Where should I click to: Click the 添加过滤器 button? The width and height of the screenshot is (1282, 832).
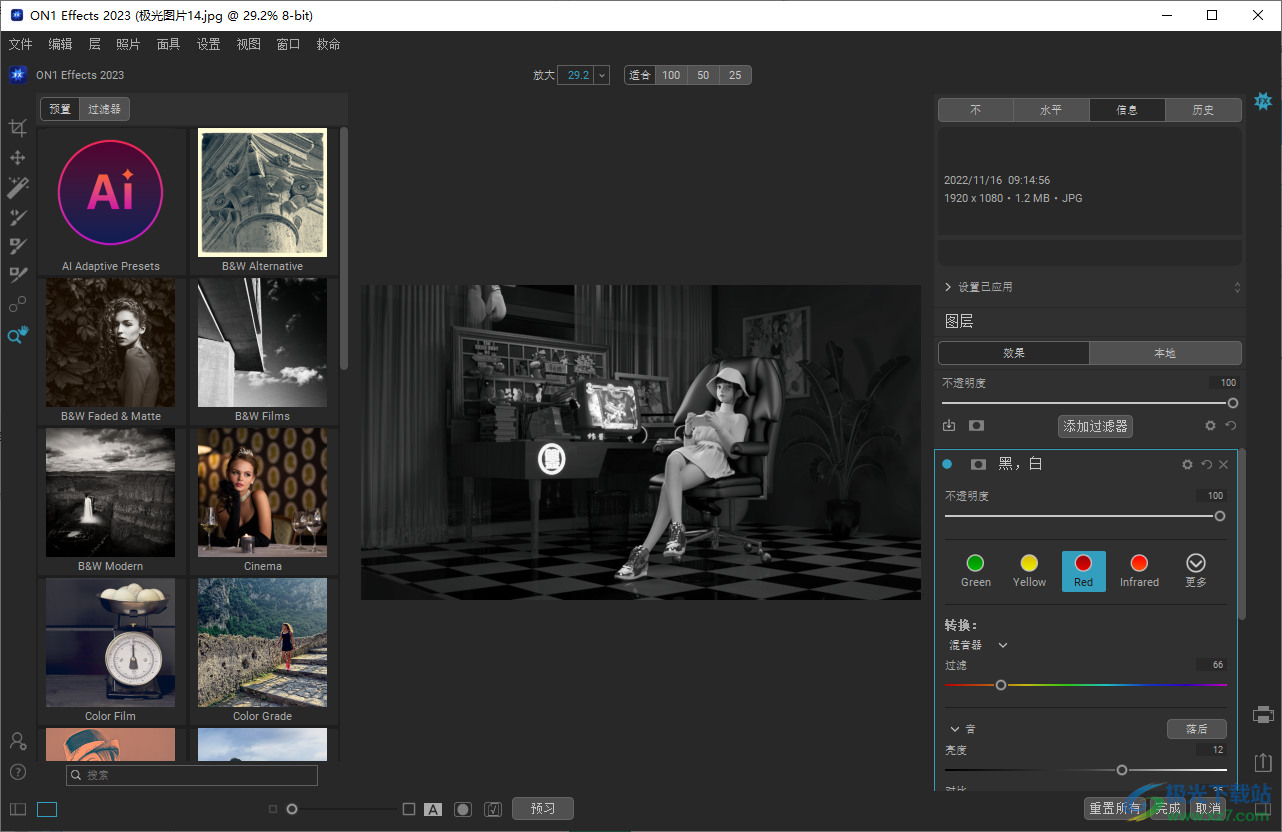[x=1095, y=426]
